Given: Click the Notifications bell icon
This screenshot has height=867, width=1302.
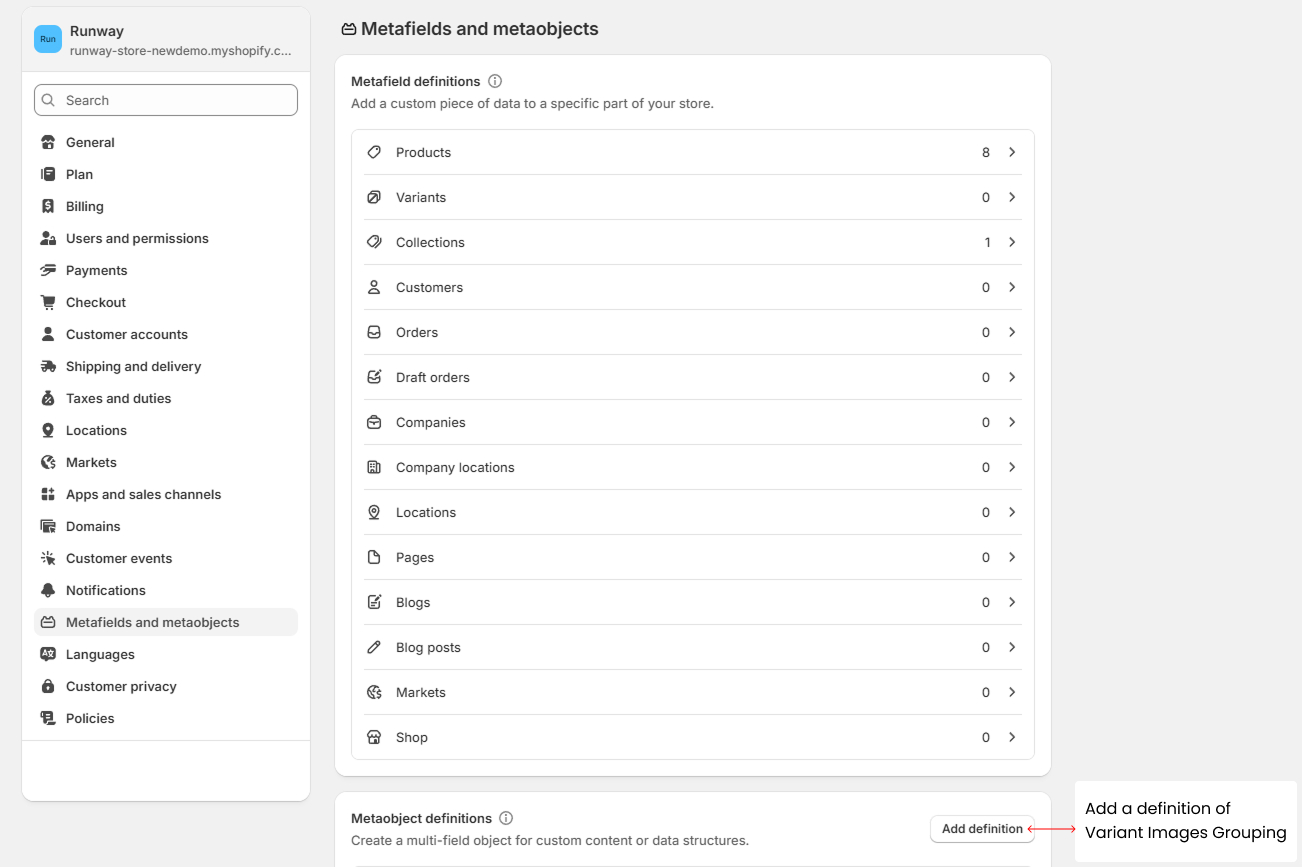Looking at the screenshot, I should tap(48, 590).
